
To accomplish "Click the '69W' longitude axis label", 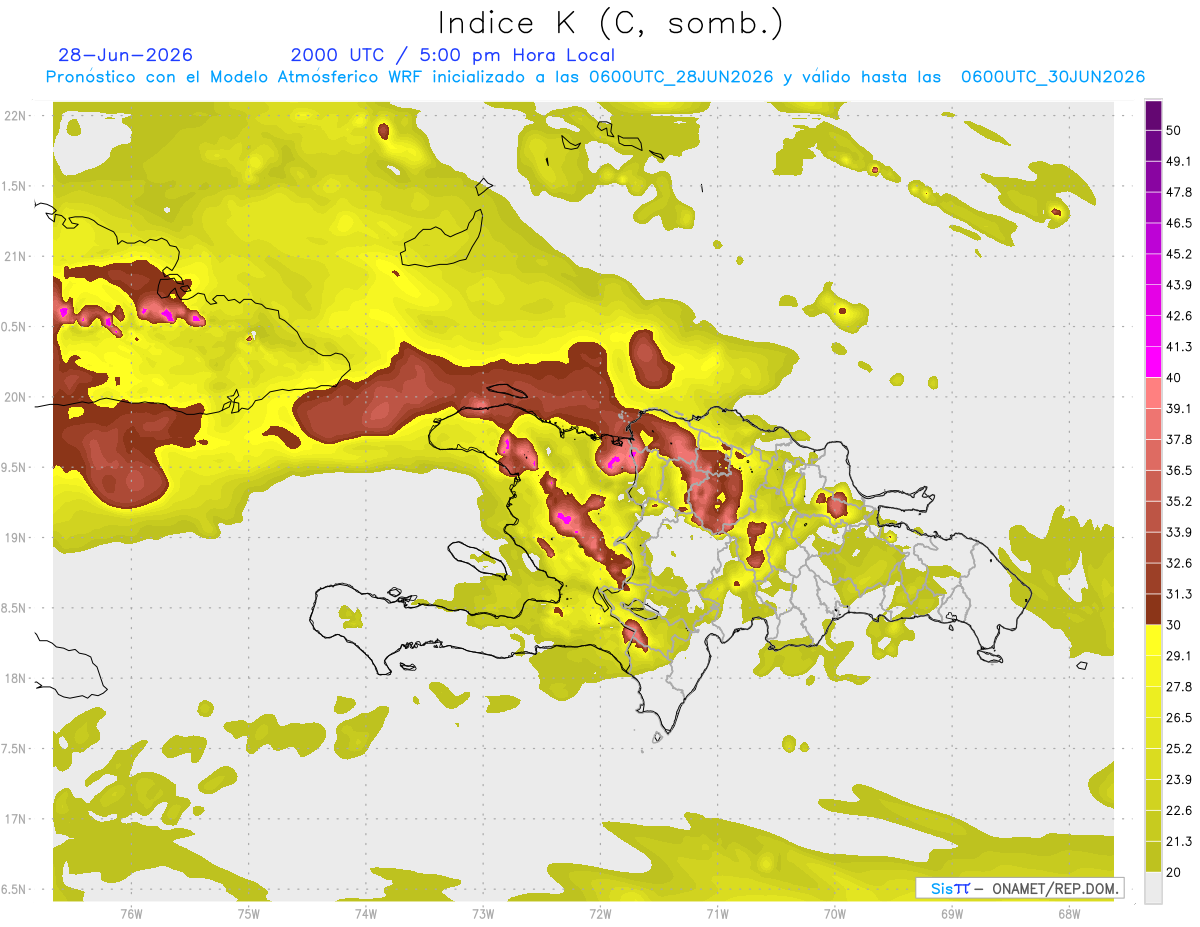I will pyautogui.click(x=952, y=914).
